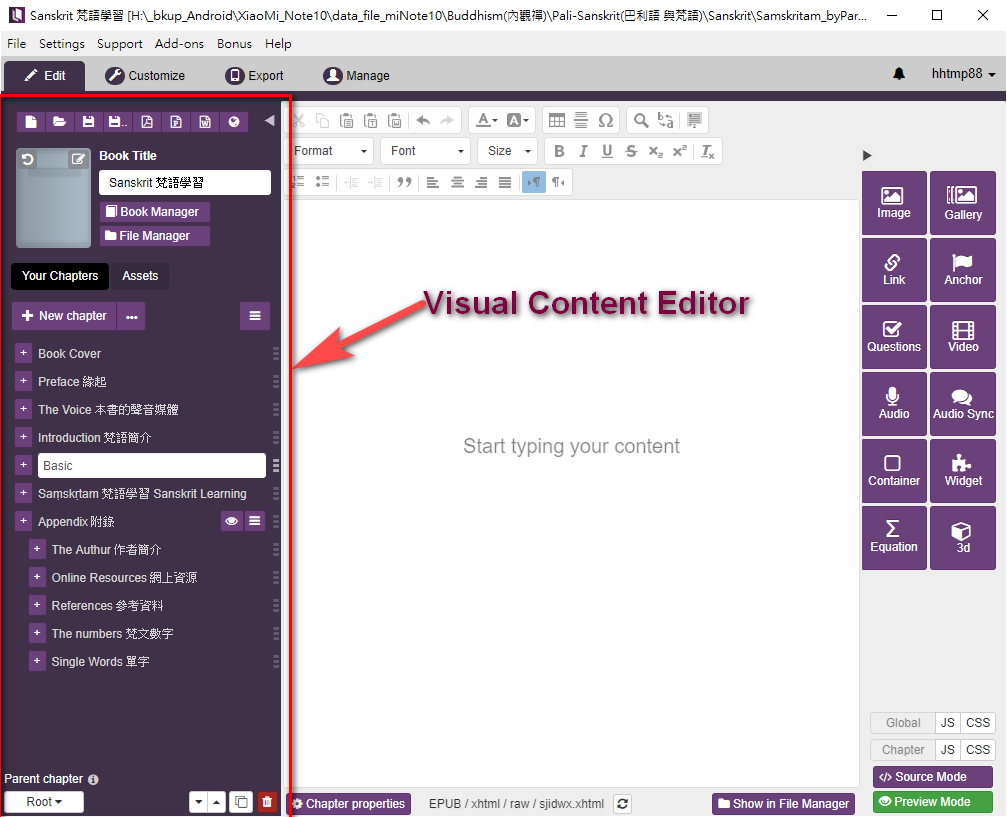1007x817 pixels.
Task: Create a new book file icon
Action: (31, 121)
